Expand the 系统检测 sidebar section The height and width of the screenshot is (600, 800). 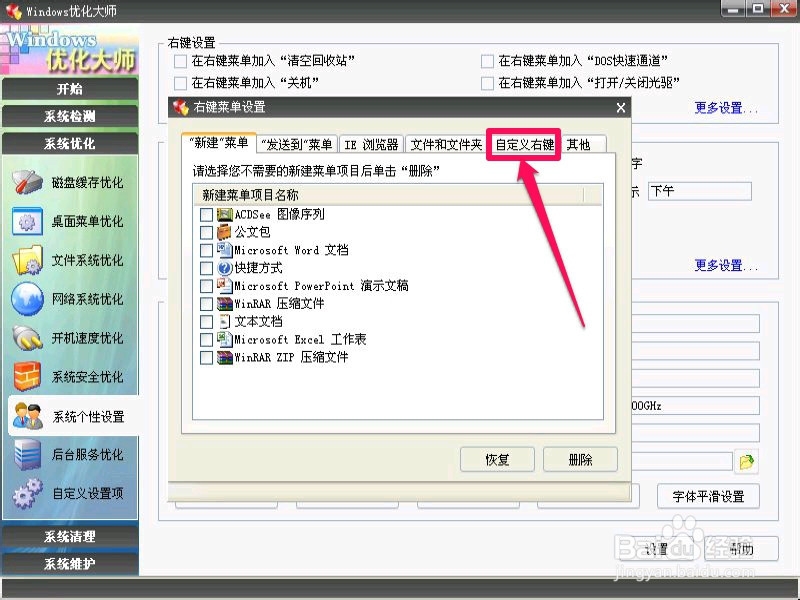coord(70,116)
